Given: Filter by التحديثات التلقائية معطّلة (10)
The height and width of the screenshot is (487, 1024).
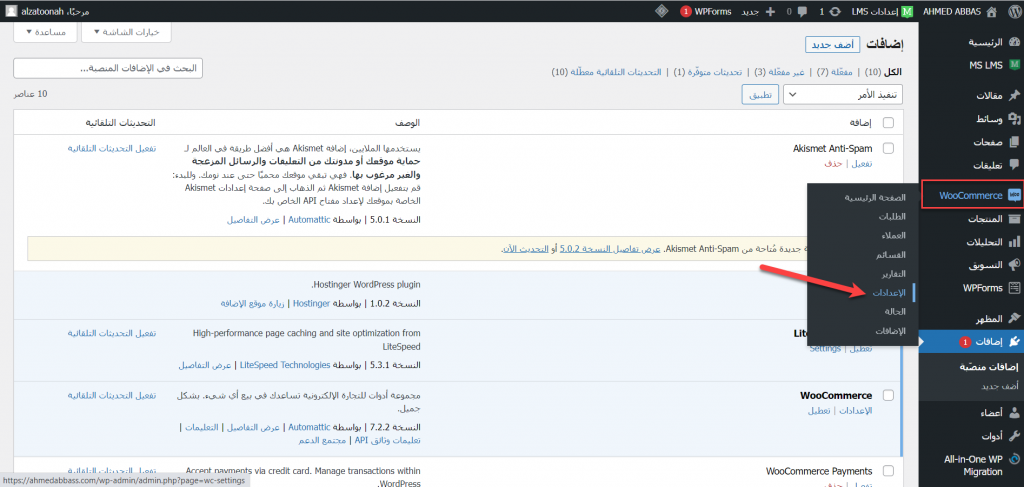Looking at the screenshot, I should pos(607,71).
